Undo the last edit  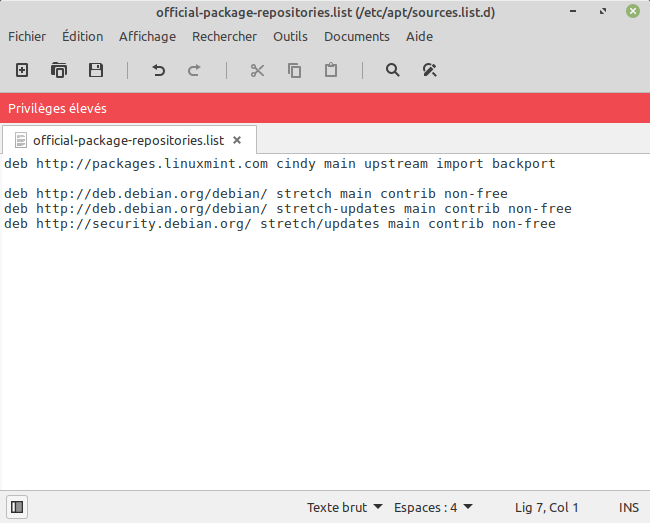[158, 70]
